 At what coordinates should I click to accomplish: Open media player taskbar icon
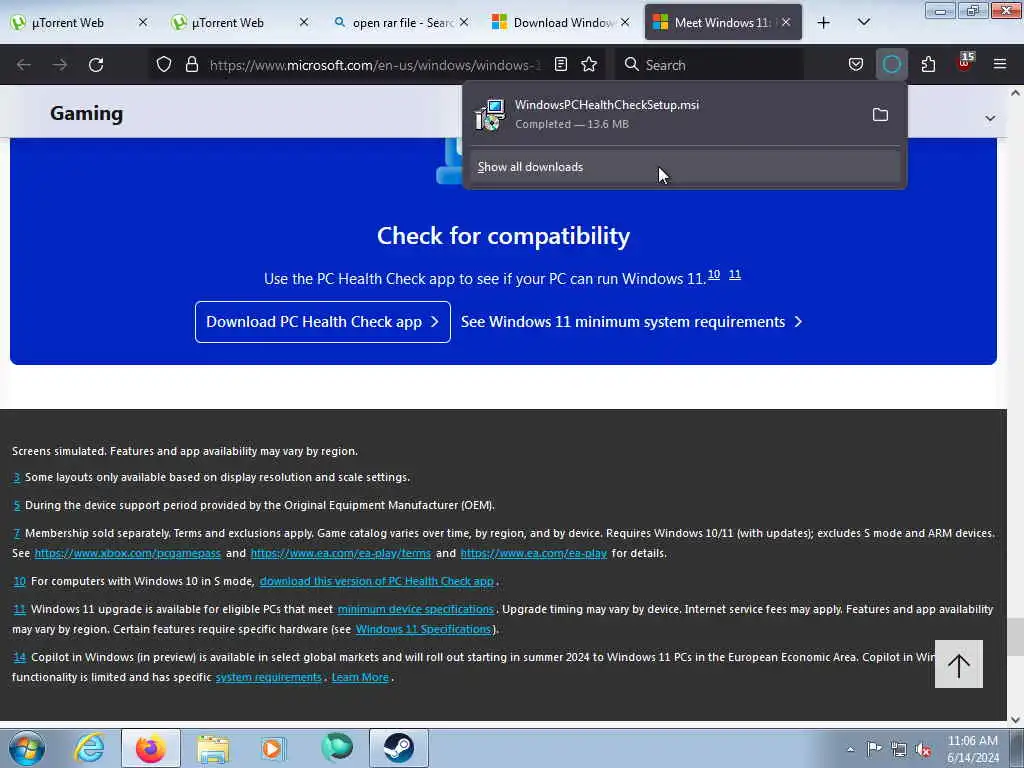pos(274,748)
